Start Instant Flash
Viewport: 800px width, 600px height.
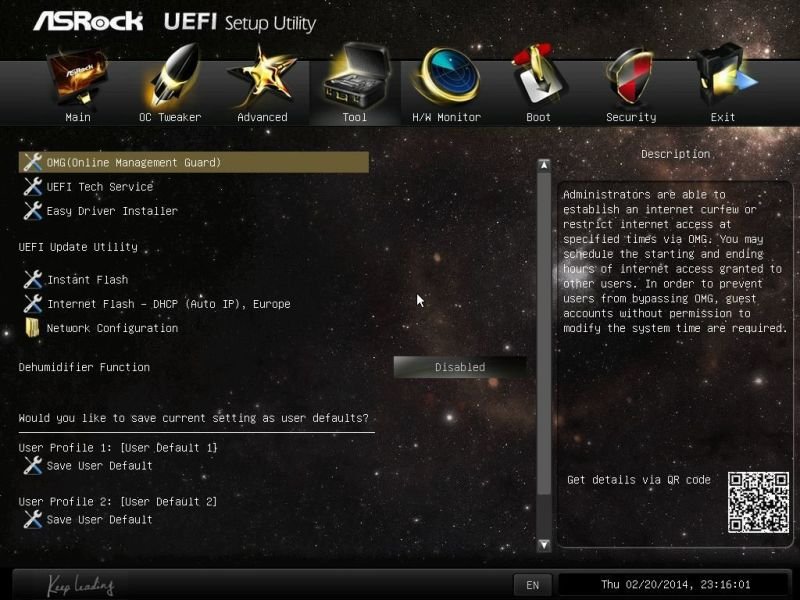[x=88, y=280]
